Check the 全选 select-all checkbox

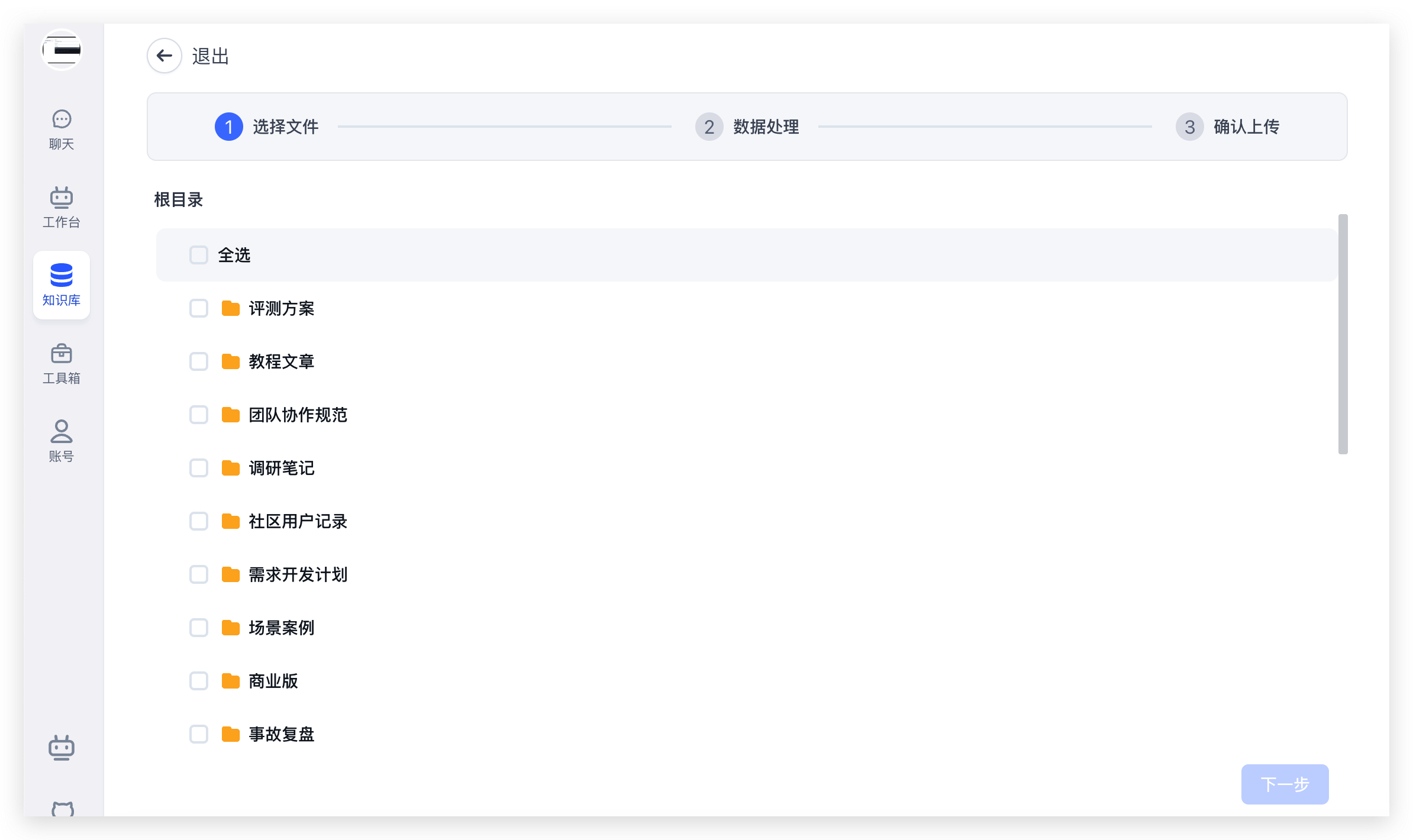199,255
